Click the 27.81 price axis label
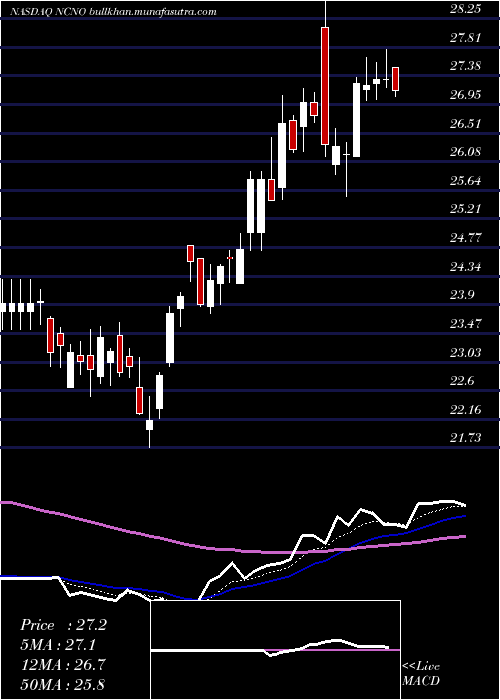 [x=465, y=38]
